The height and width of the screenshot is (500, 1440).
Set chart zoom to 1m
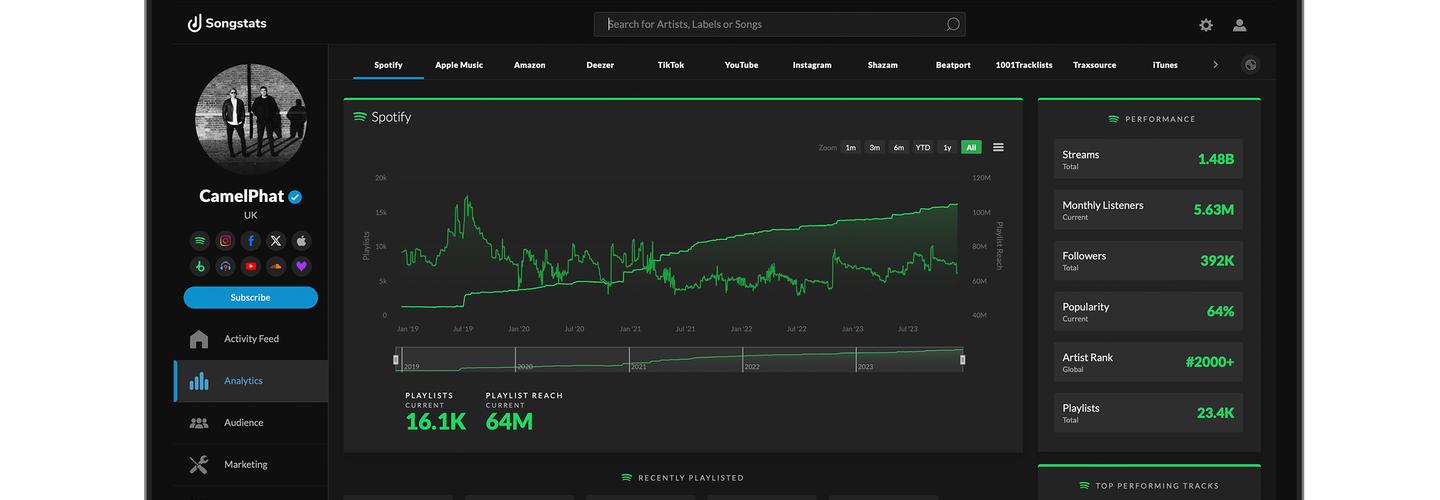pyautogui.click(x=850, y=147)
